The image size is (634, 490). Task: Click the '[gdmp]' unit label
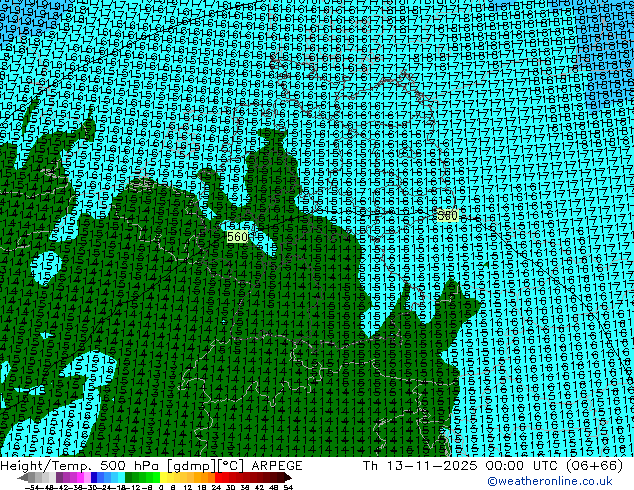(x=192, y=466)
